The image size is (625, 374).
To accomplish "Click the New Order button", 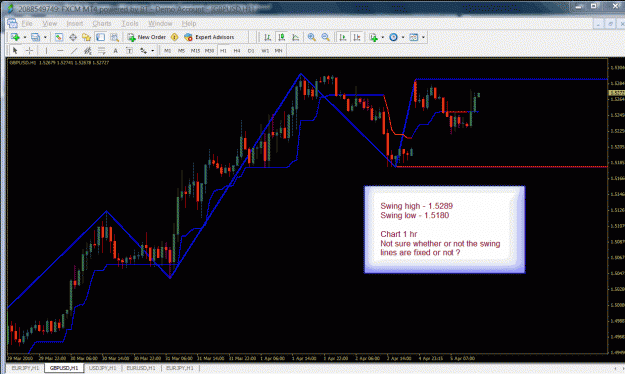I will click(x=146, y=37).
